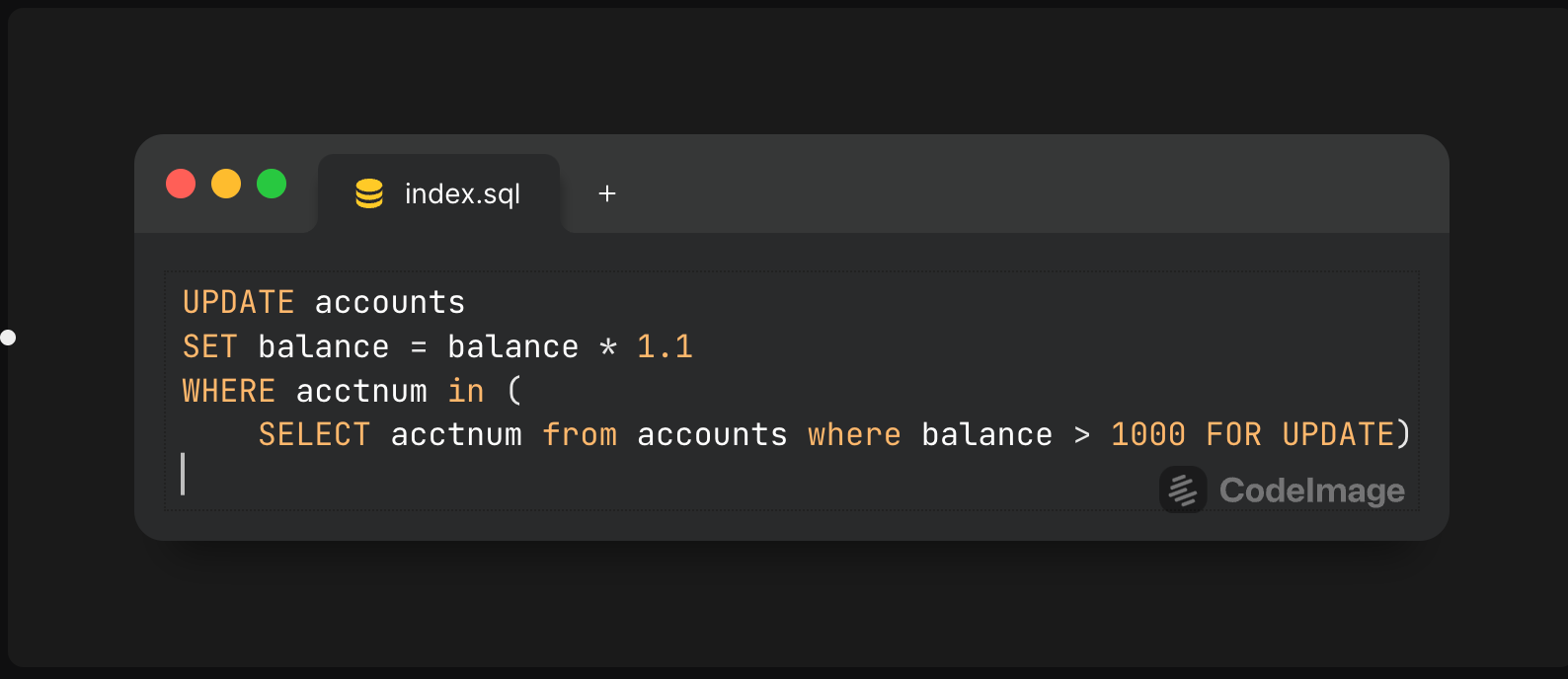The height and width of the screenshot is (679, 1568).
Task: Click the asterisk multiplication operator
Action: [608, 347]
